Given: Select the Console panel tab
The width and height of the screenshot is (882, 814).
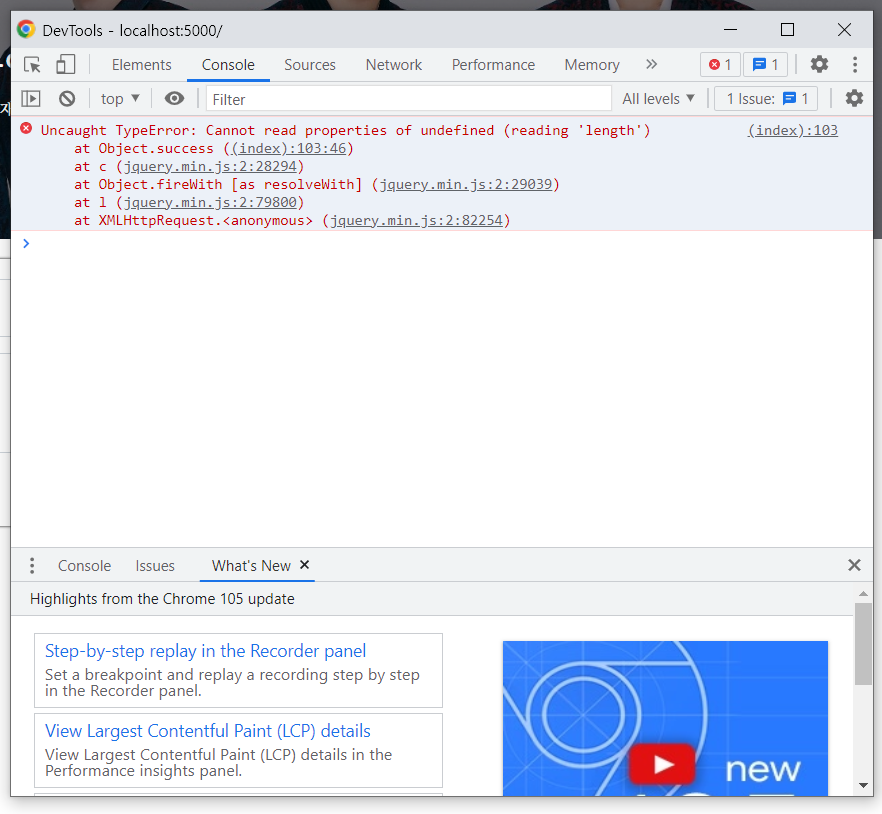Looking at the screenshot, I should click(228, 65).
